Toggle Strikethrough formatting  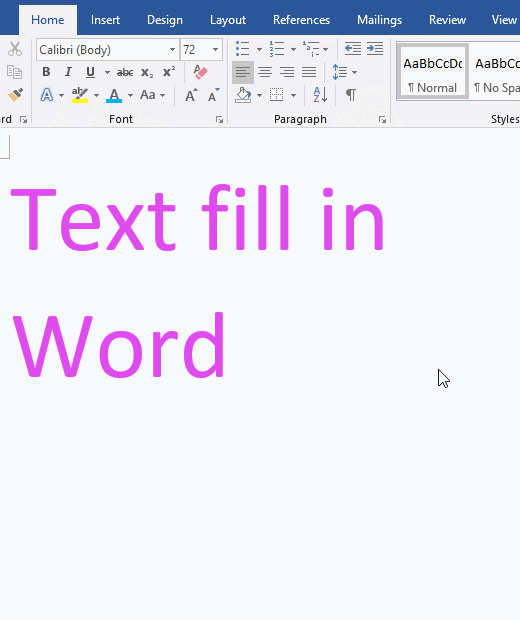point(125,72)
